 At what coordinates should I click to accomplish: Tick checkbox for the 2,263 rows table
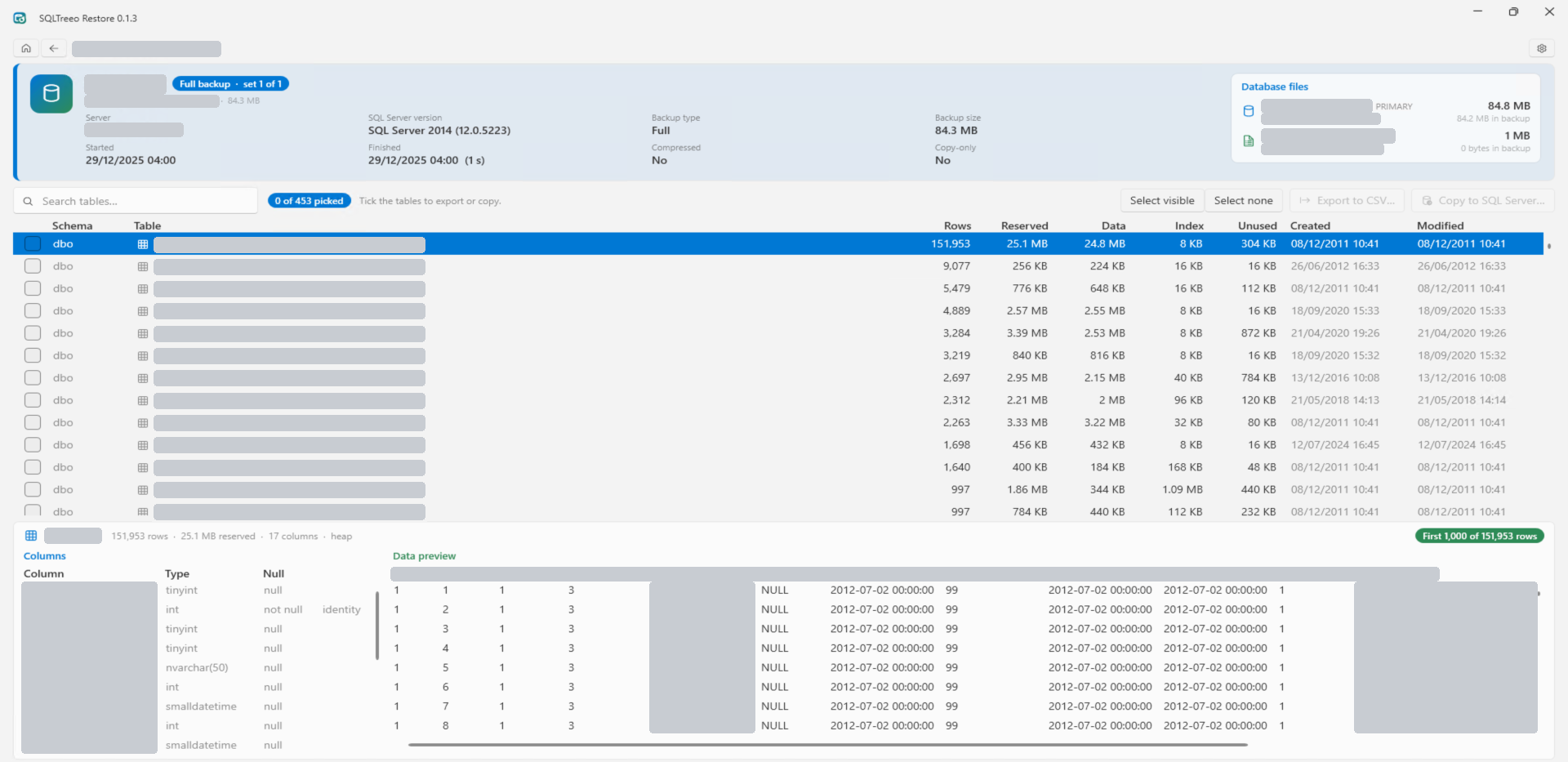coord(33,422)
